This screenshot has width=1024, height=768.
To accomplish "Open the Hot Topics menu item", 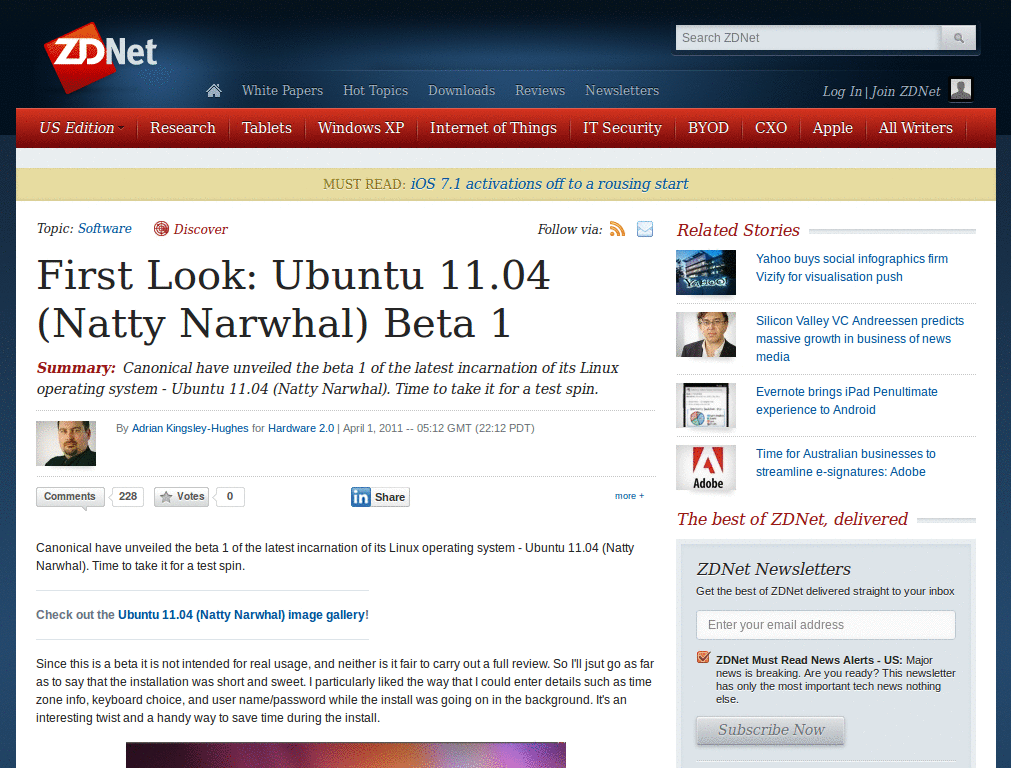I will pyautogui.click(x=376, y=91).
